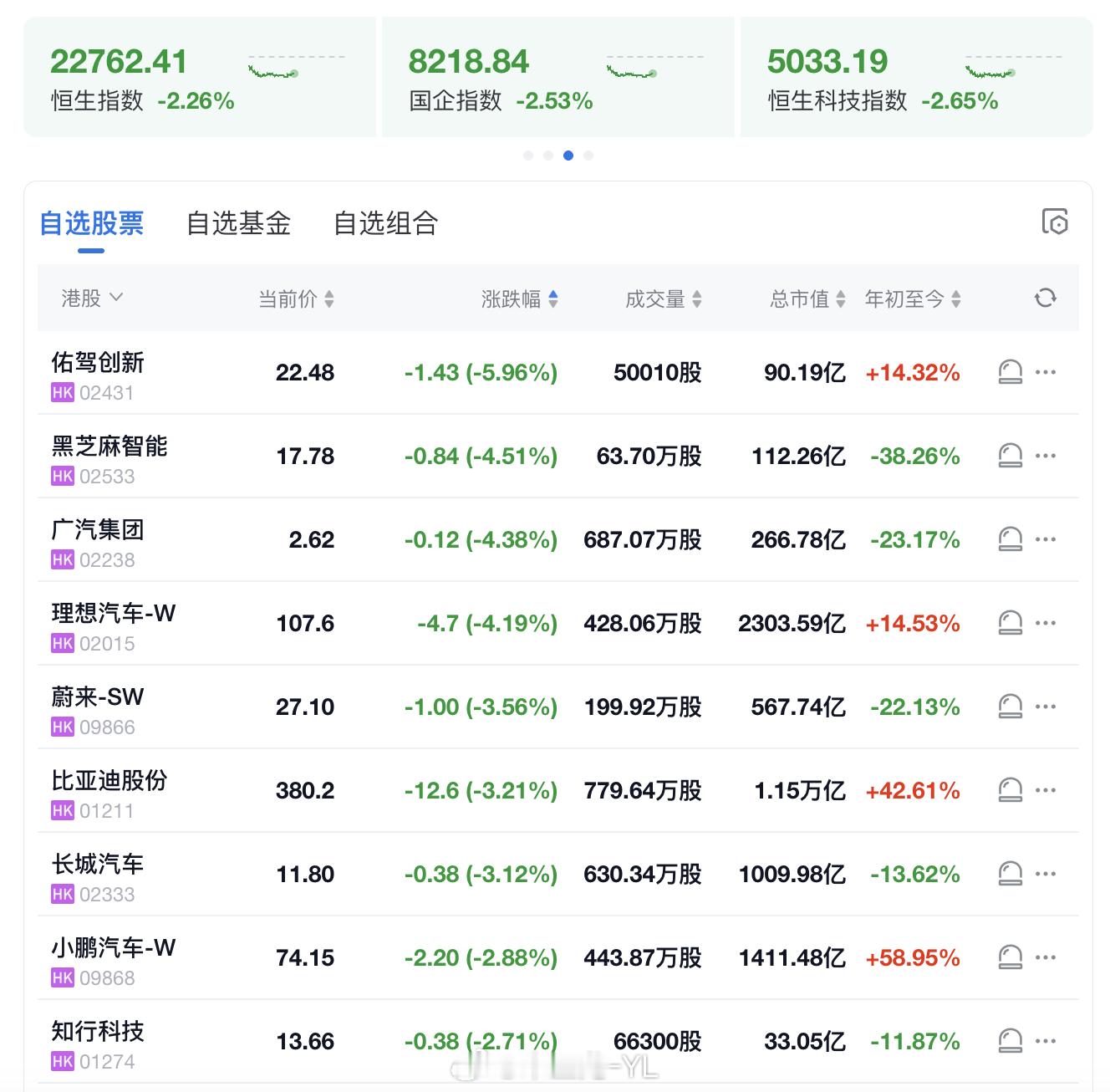
Task: Open alert bell for 知行科技
Action: pyautogui.click(x=1010, y=1041)
